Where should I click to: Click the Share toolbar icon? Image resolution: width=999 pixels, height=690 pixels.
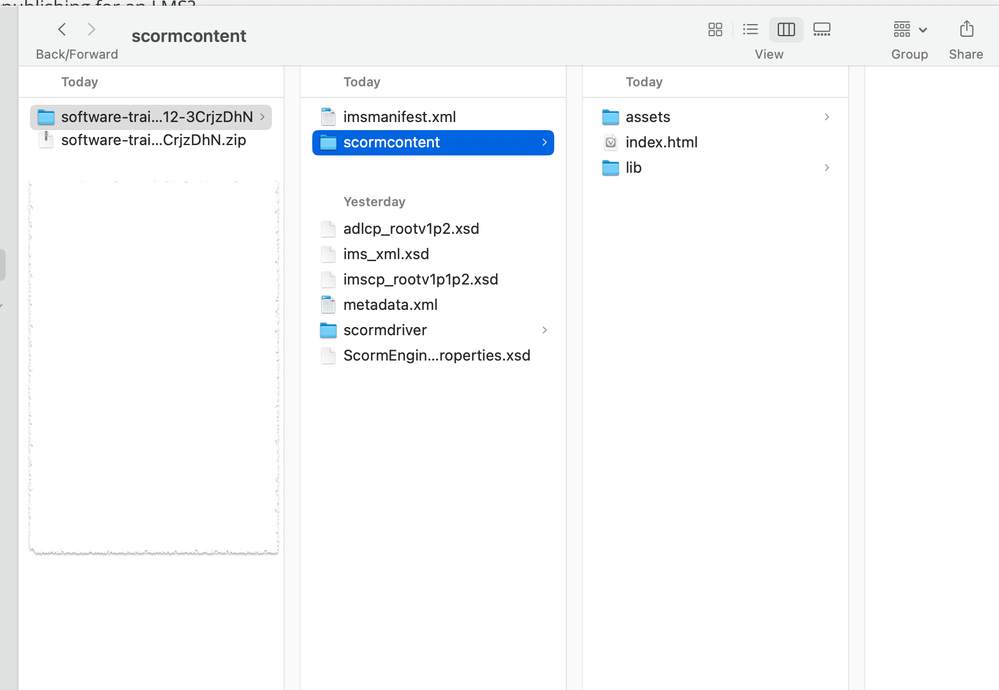[x=966, y=30]
